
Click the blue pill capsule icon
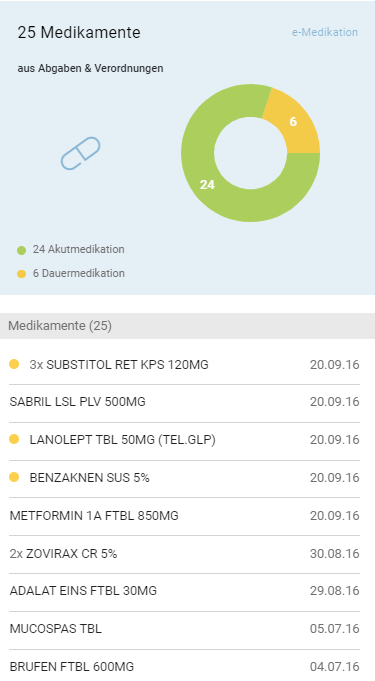80,153
